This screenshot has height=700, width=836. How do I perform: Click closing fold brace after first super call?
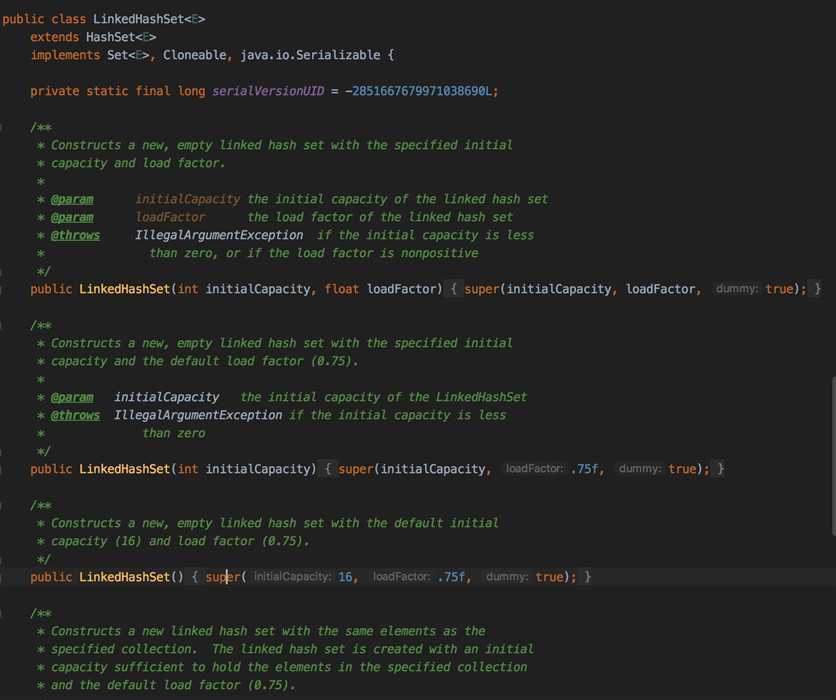point(817,289)
